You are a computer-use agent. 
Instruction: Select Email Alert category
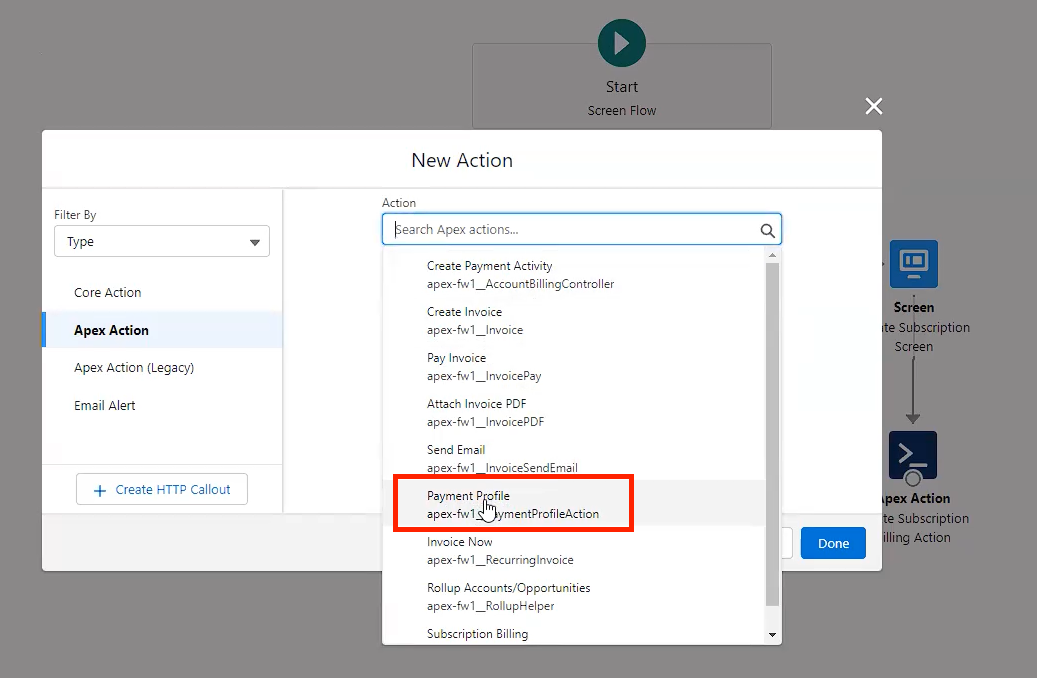tap(105, 406)
